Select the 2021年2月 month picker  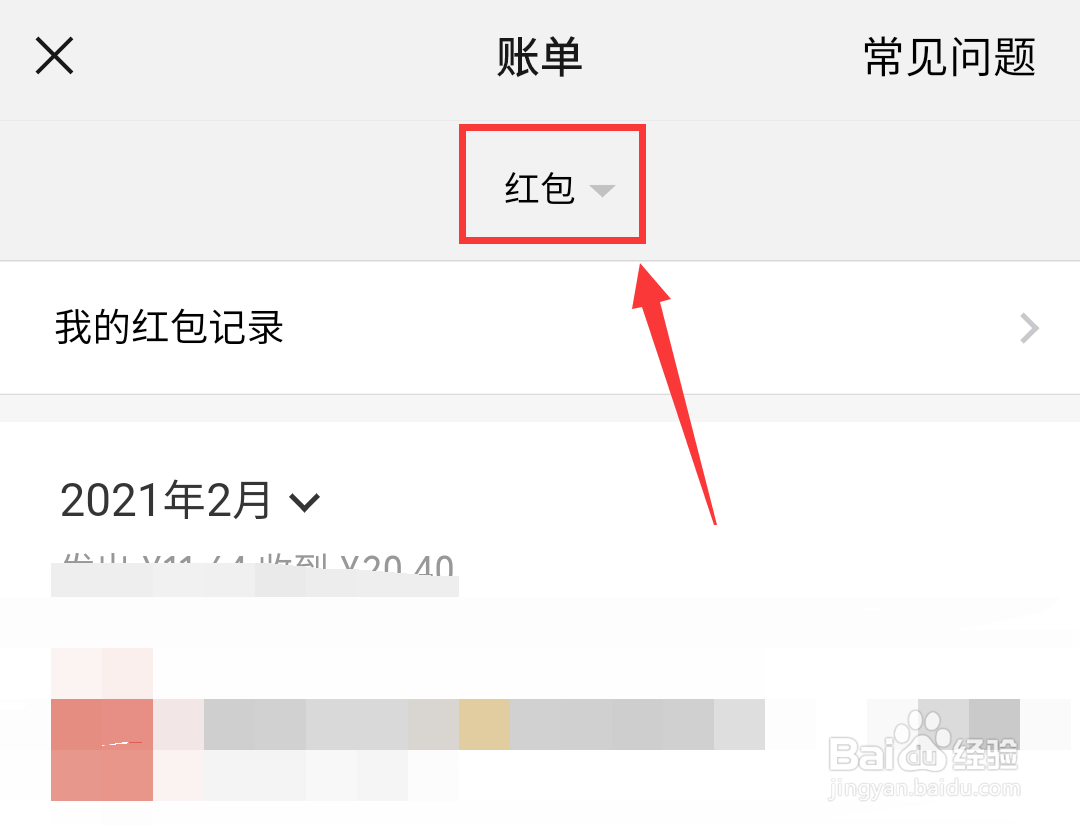[x=190, y=501]
